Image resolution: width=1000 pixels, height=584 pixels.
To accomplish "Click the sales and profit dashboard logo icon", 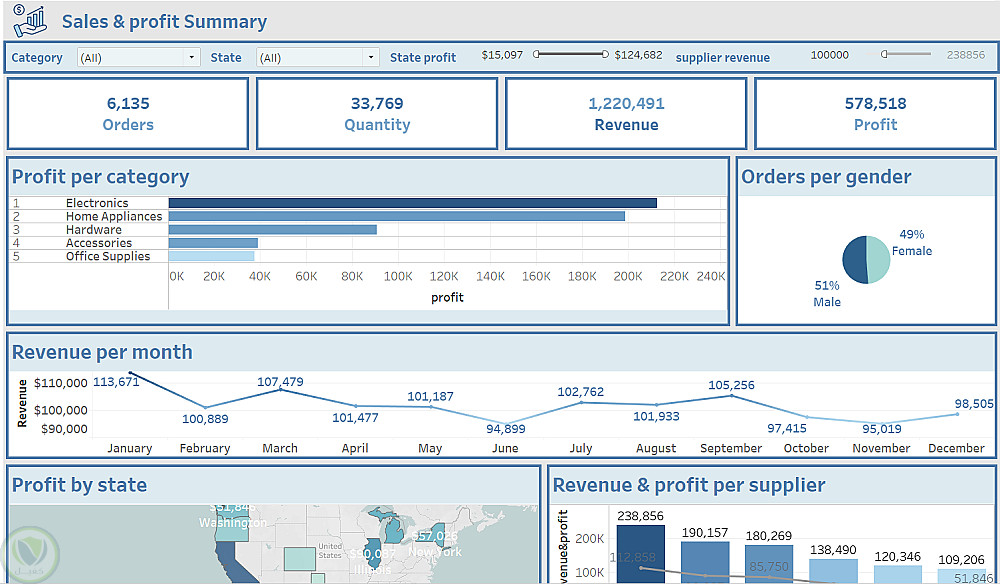I will click(x=29, y=20).
